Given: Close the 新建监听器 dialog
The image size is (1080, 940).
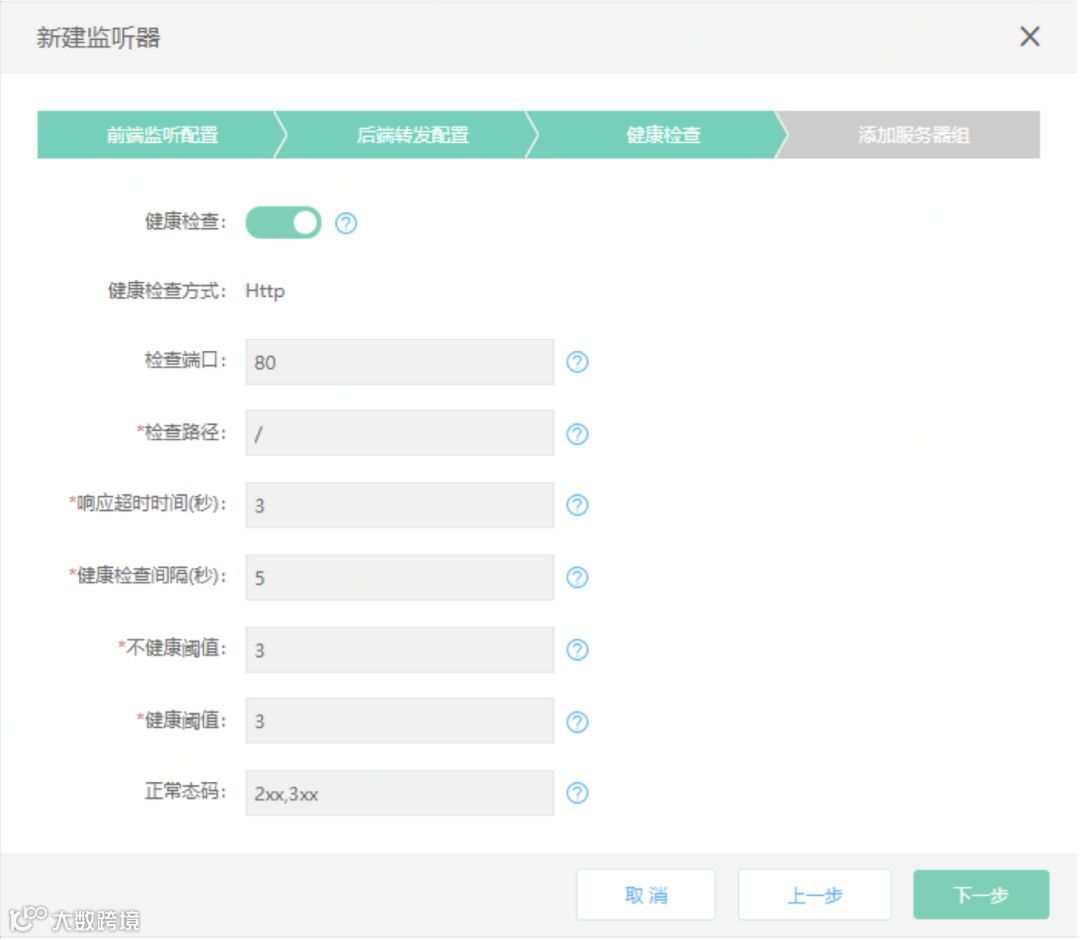Looking at the screenshot, I should click(x=1030, y=36).
